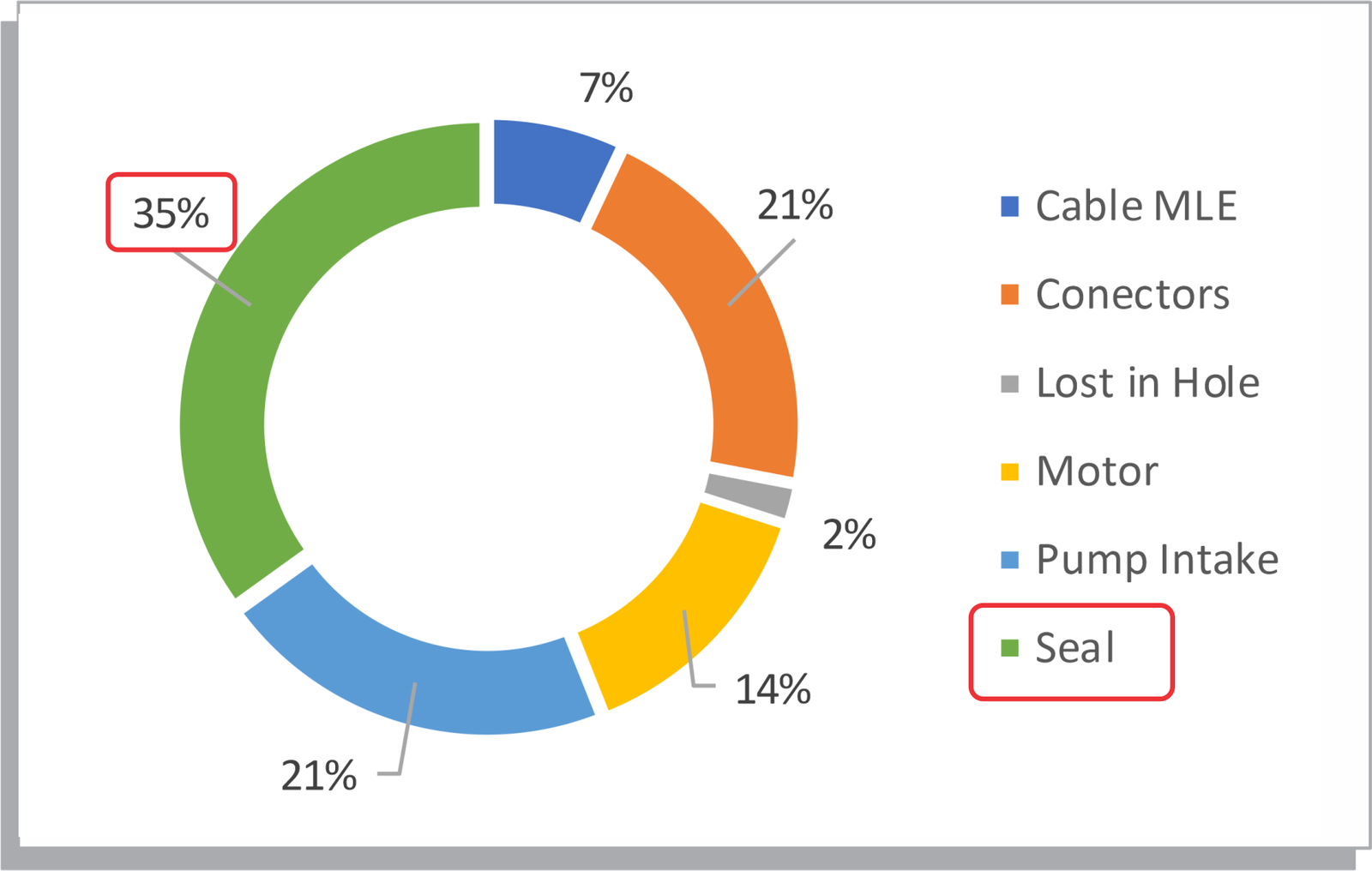1372x871 pixels.
Task: Click the 21% label below the light blue segment
Action: 319,777
